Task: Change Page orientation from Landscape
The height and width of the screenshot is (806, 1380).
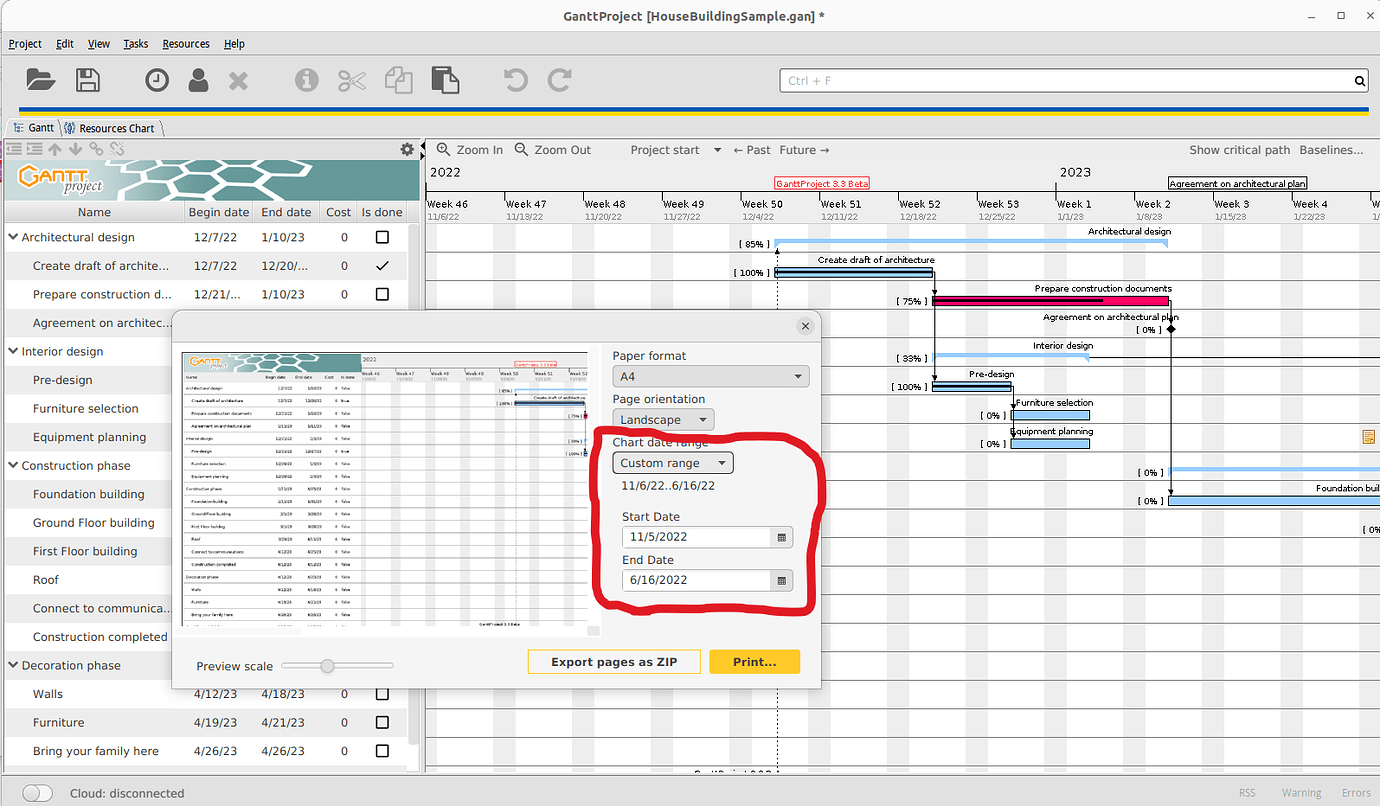Action: pyautogui.click(x=663, y=419)
